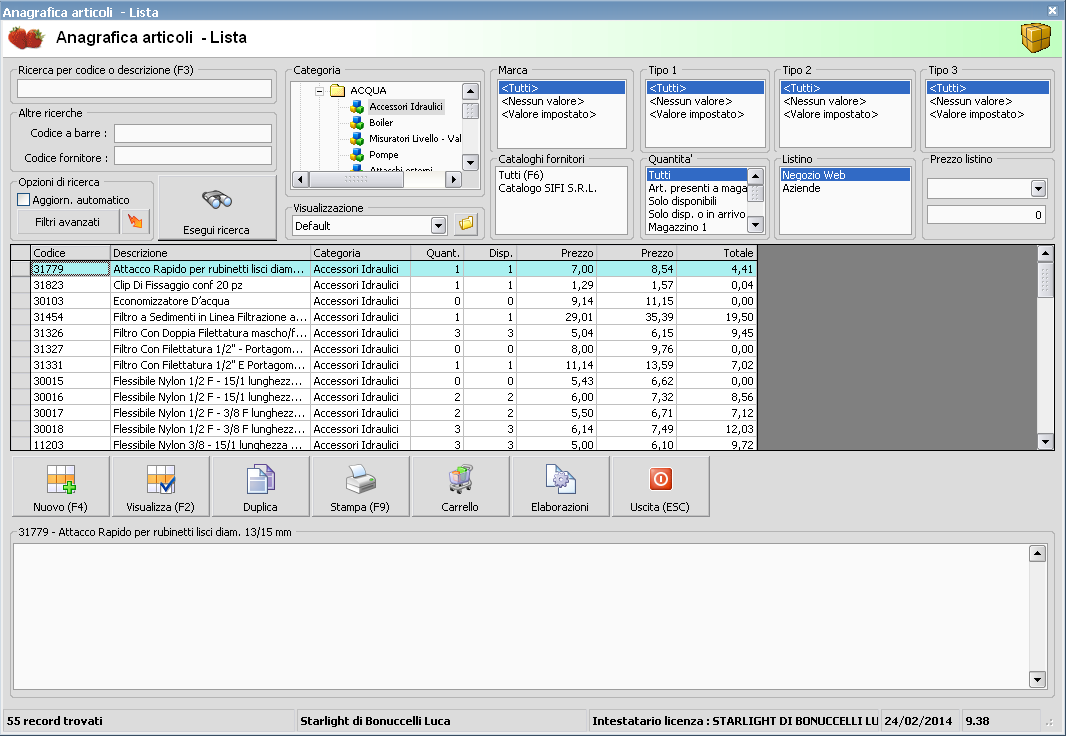Open Visualizza (F2) for selected article
Image resolution: width=1066 pixels, height=736 pixels.
pyautogui.click(x=160, y=487)
